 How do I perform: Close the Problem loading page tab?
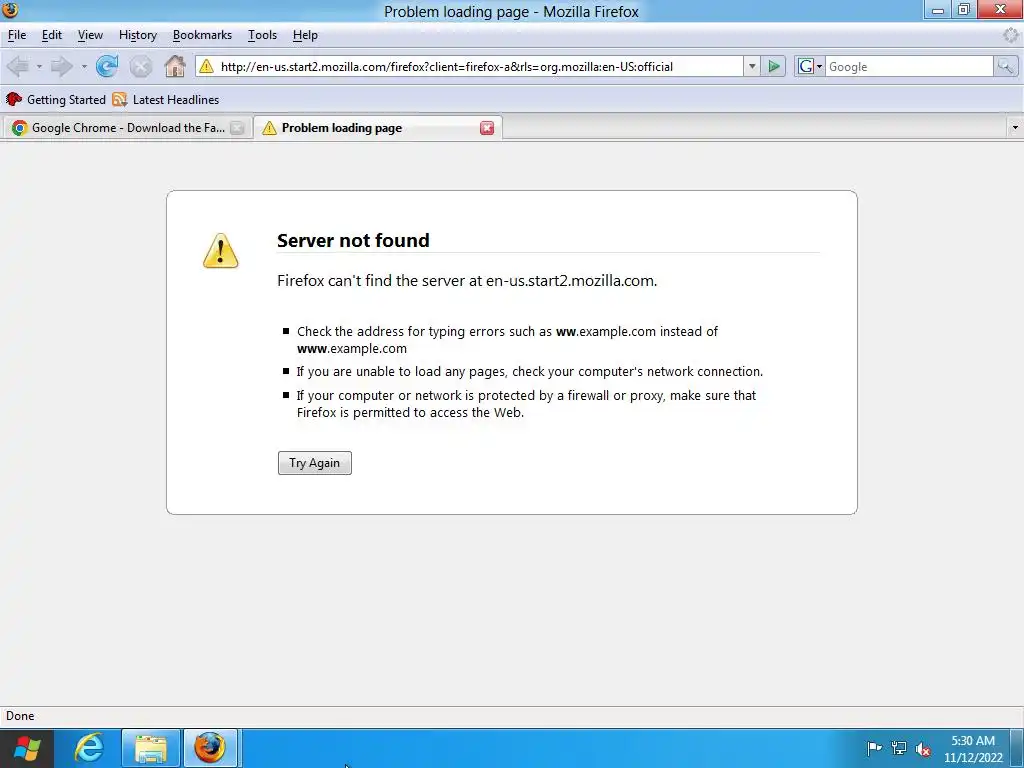point(487,128)
